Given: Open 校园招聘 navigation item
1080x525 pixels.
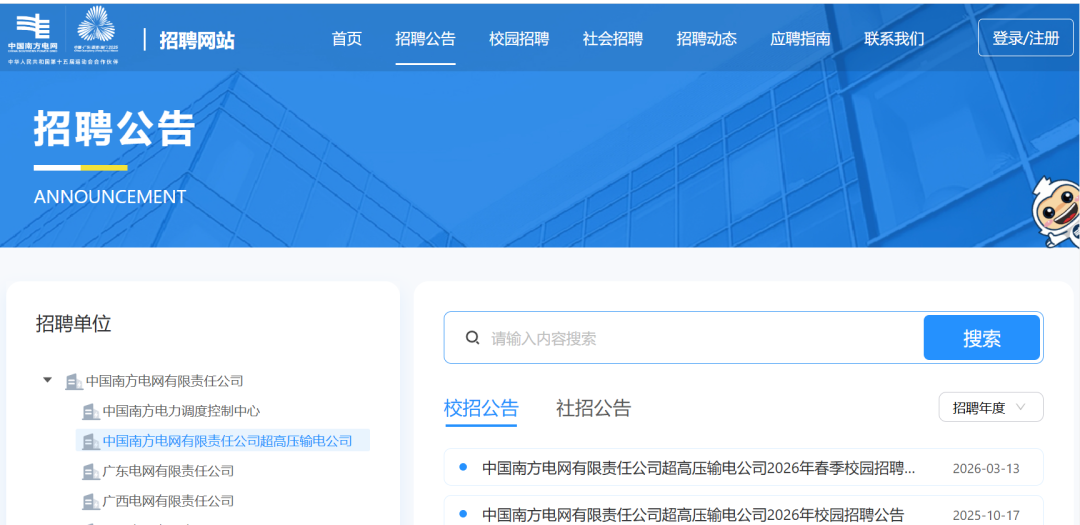Looking at the screenshot, I should click(519, 39).
